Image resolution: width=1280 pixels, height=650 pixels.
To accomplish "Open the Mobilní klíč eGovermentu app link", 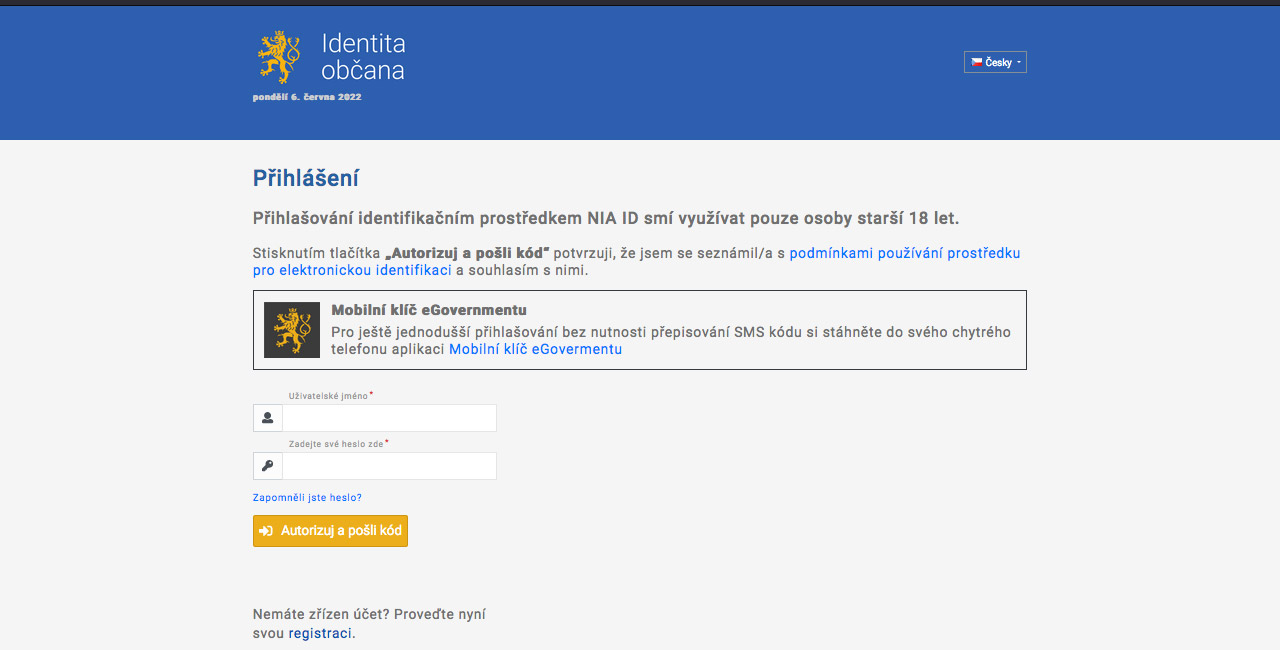I will coord(535,349).
